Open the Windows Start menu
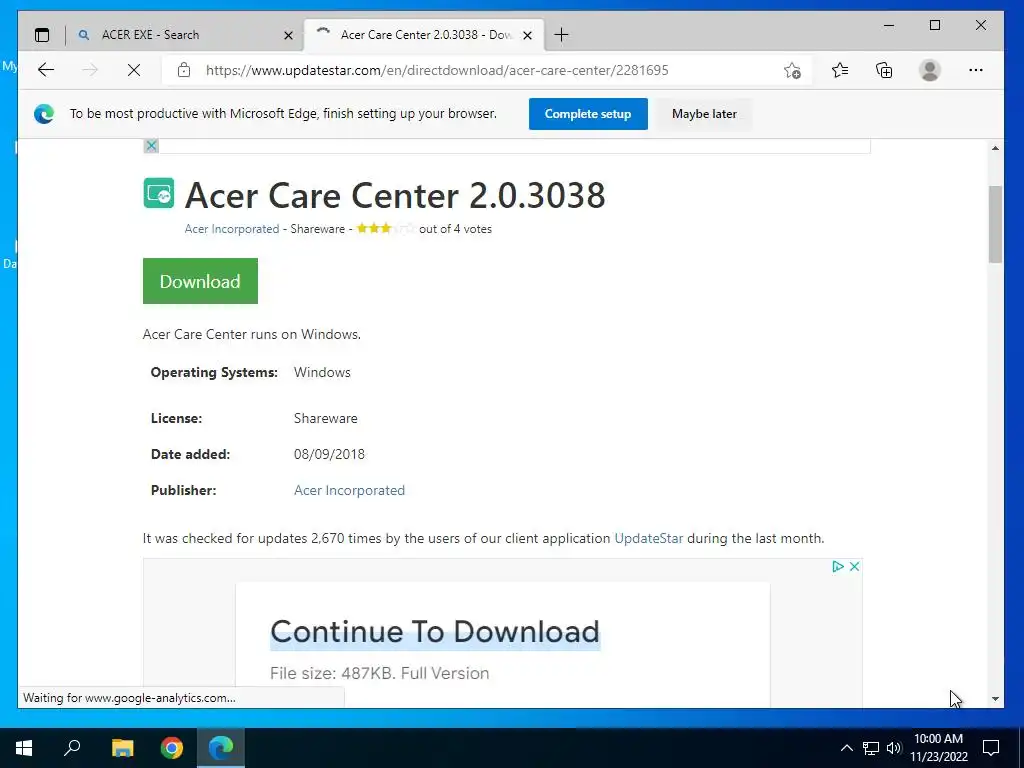1024x768 pixels. (24, 748)
